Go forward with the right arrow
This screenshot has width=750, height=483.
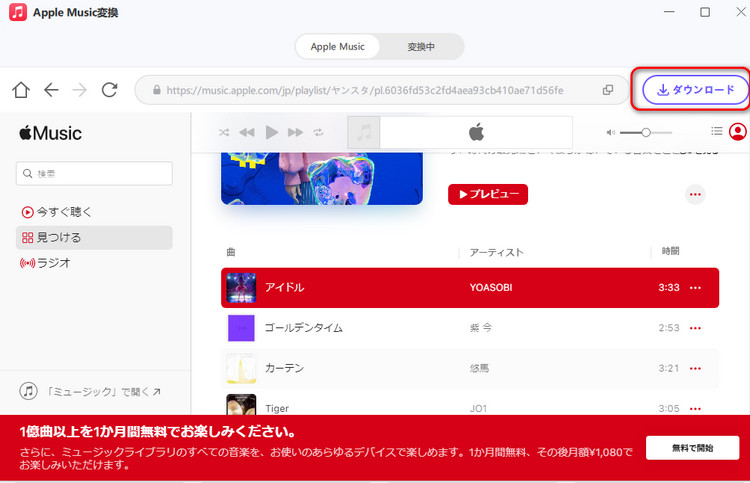[79, 90]
